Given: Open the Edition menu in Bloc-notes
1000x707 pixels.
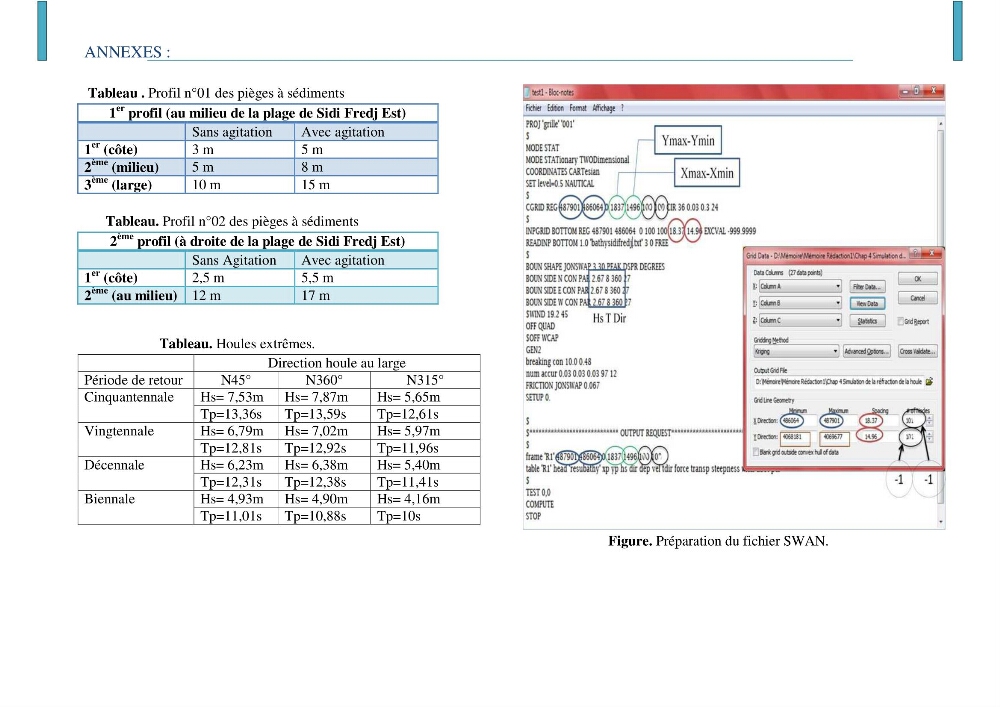Looking at the screenshot, I should [555, 108].
